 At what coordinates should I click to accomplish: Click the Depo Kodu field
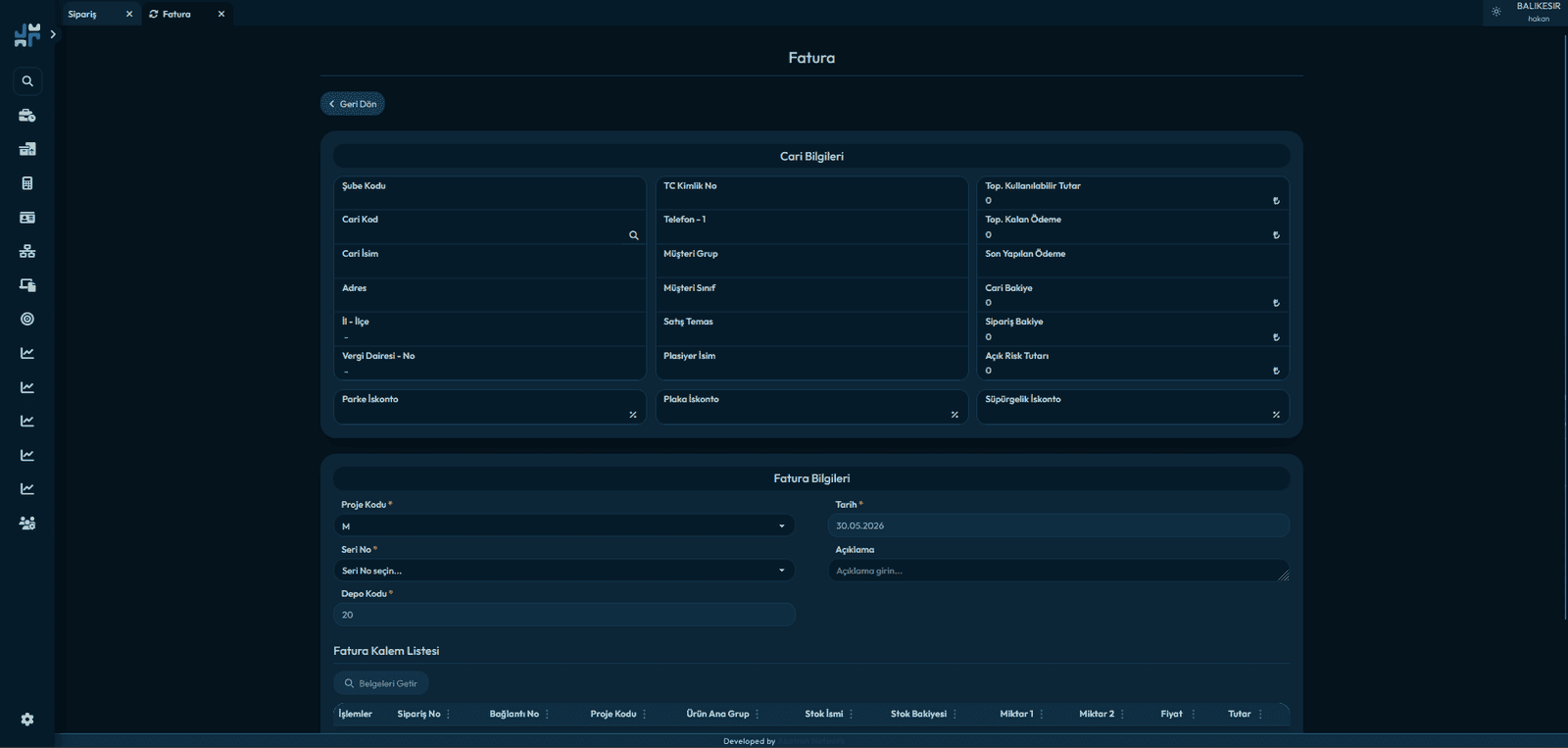tap(564, 615)
